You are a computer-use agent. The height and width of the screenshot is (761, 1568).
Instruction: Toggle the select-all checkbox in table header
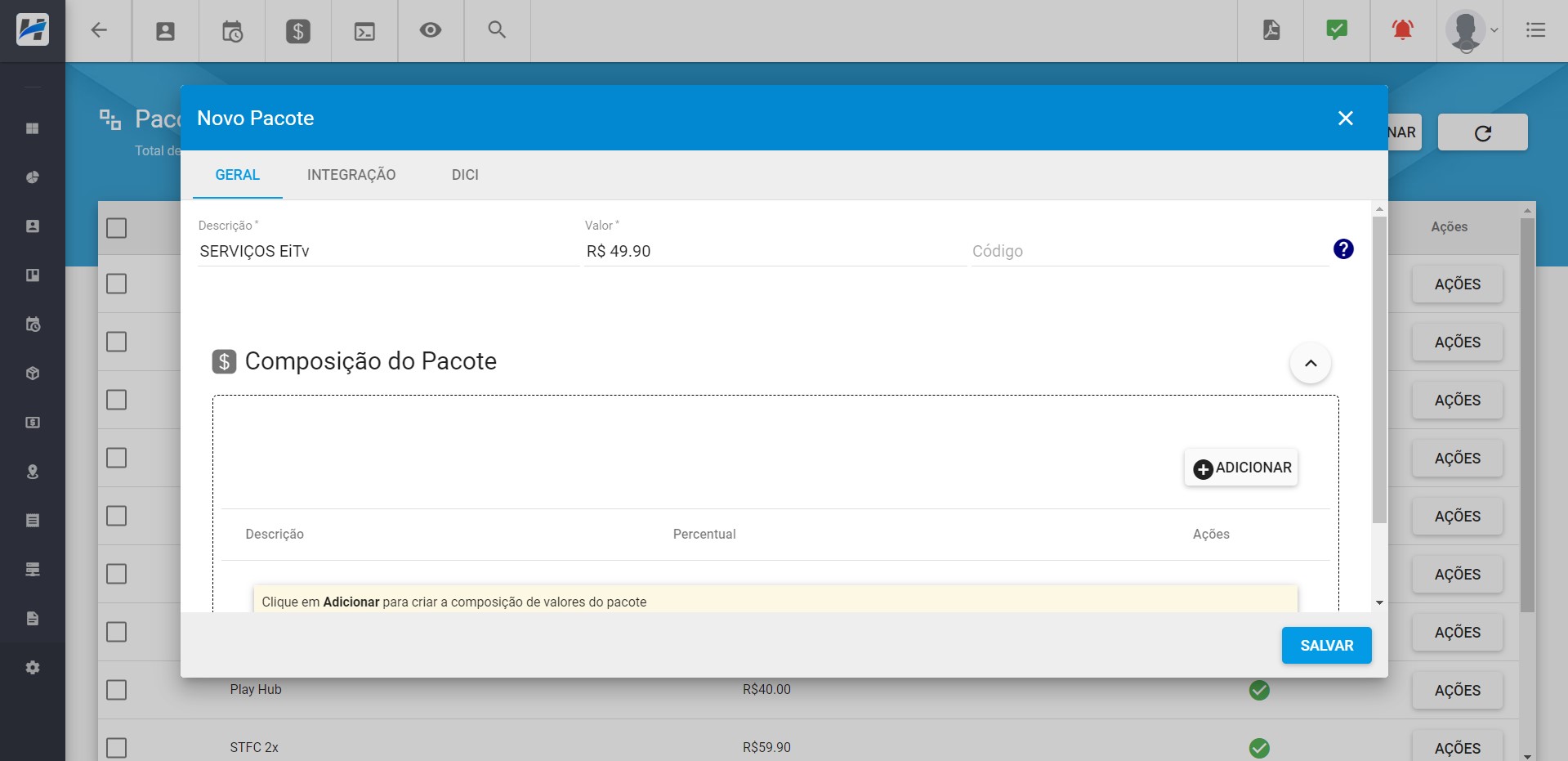coord(117,228)
